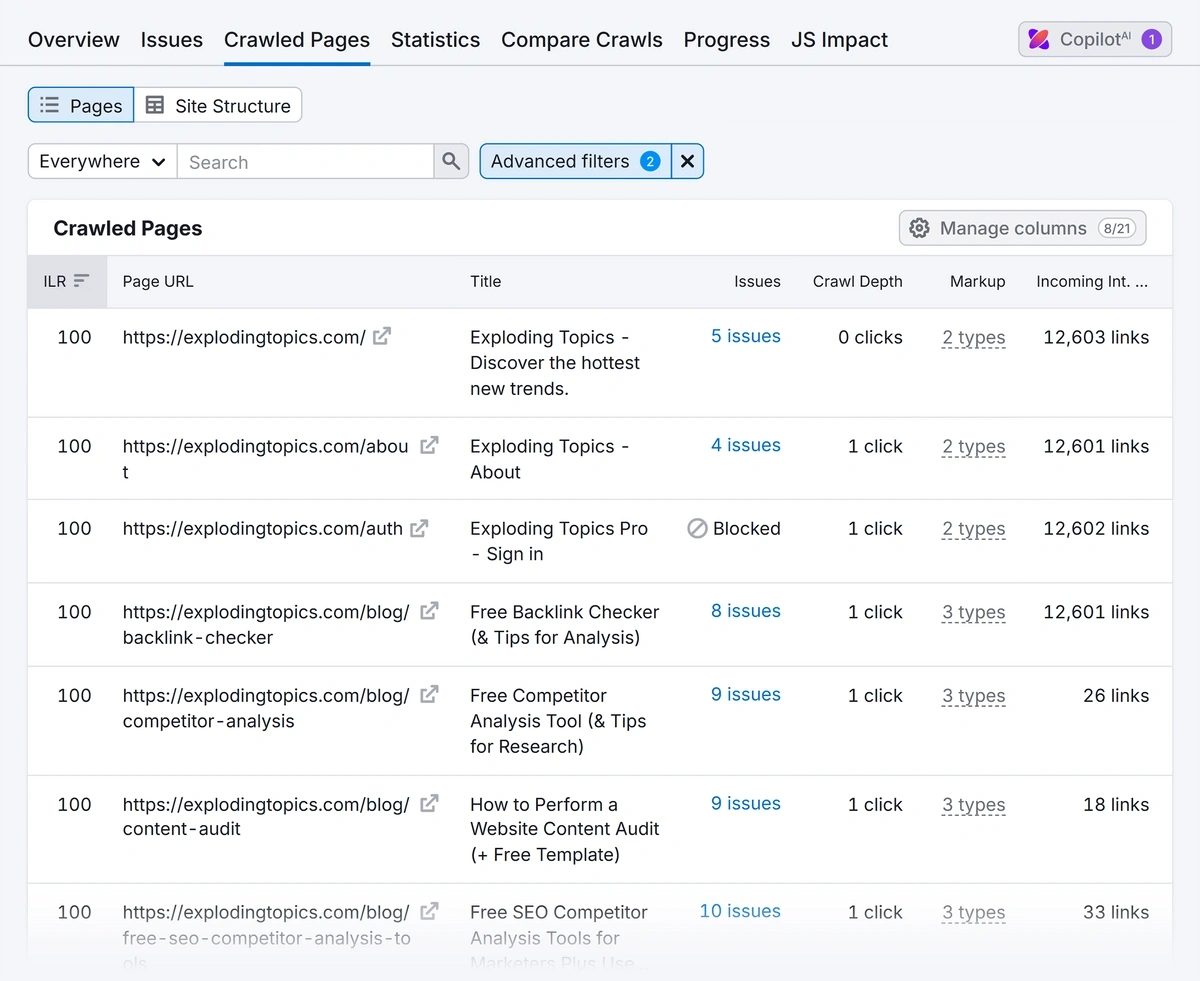Click the Page URL column header
Viewport: 1200px width, 981px height.
pos(158,281)
